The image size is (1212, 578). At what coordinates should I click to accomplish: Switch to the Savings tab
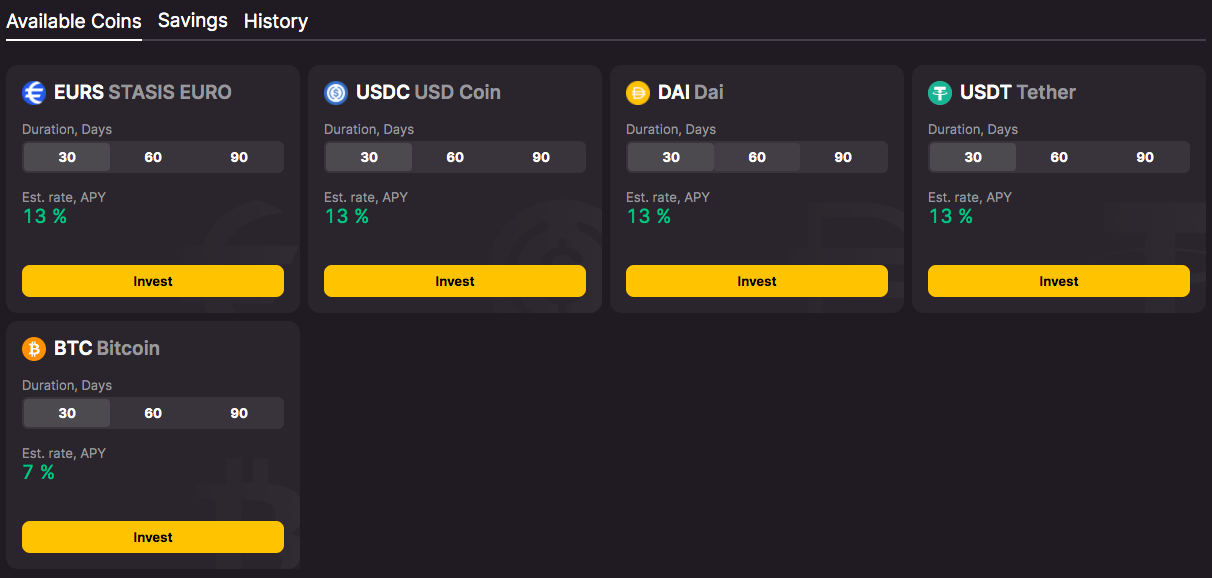pos(193,21)
